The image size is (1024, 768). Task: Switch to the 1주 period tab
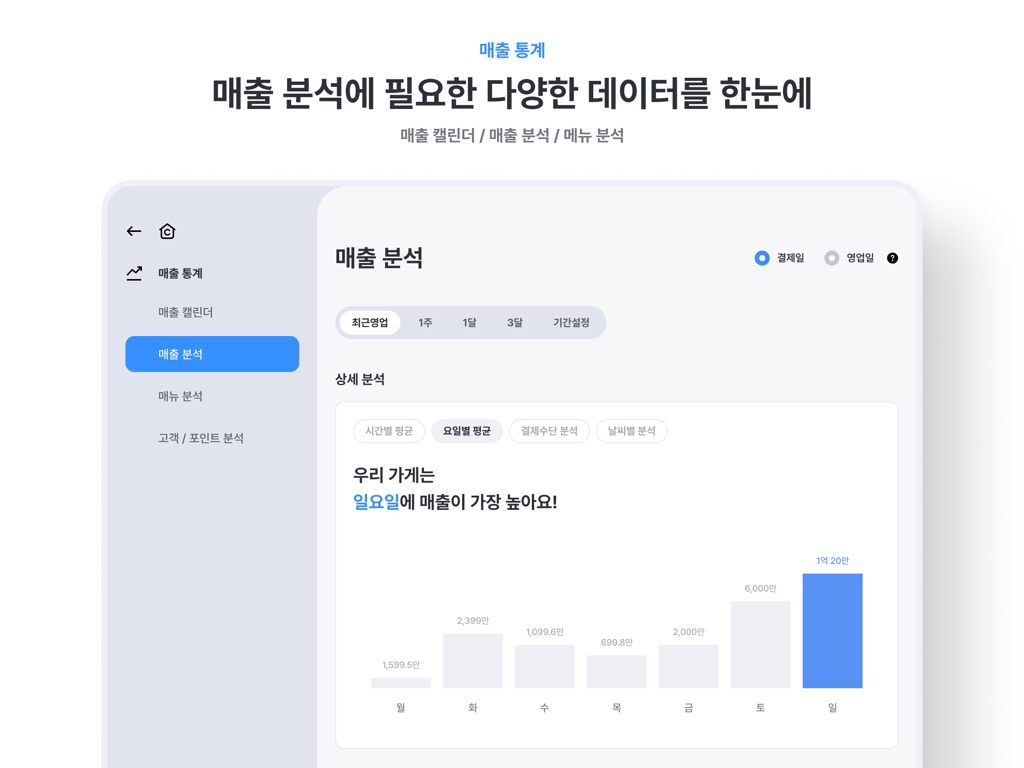pyautogui.click(x=424, y=322)
